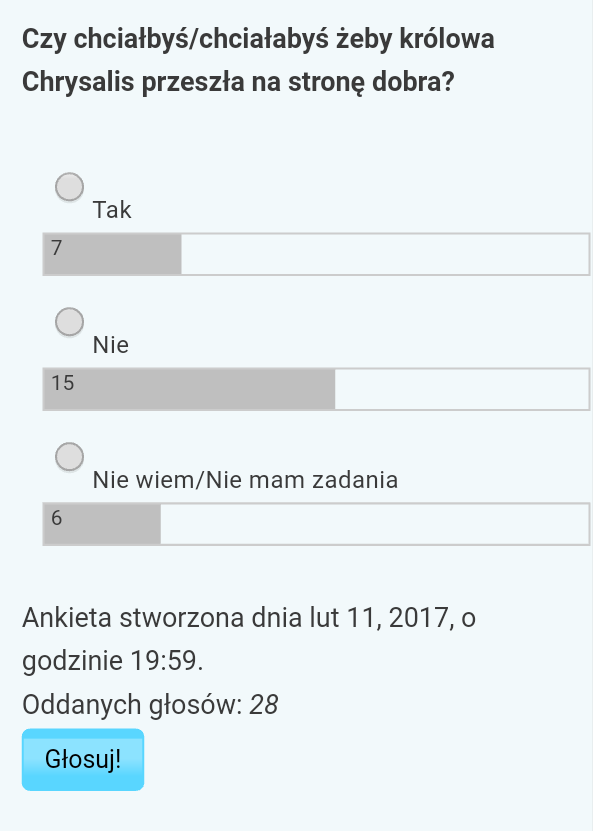The height and width of the screenshot is (831, 593).
Task: Click the "Głosuj!" vote button
Action: pos(83,759)
